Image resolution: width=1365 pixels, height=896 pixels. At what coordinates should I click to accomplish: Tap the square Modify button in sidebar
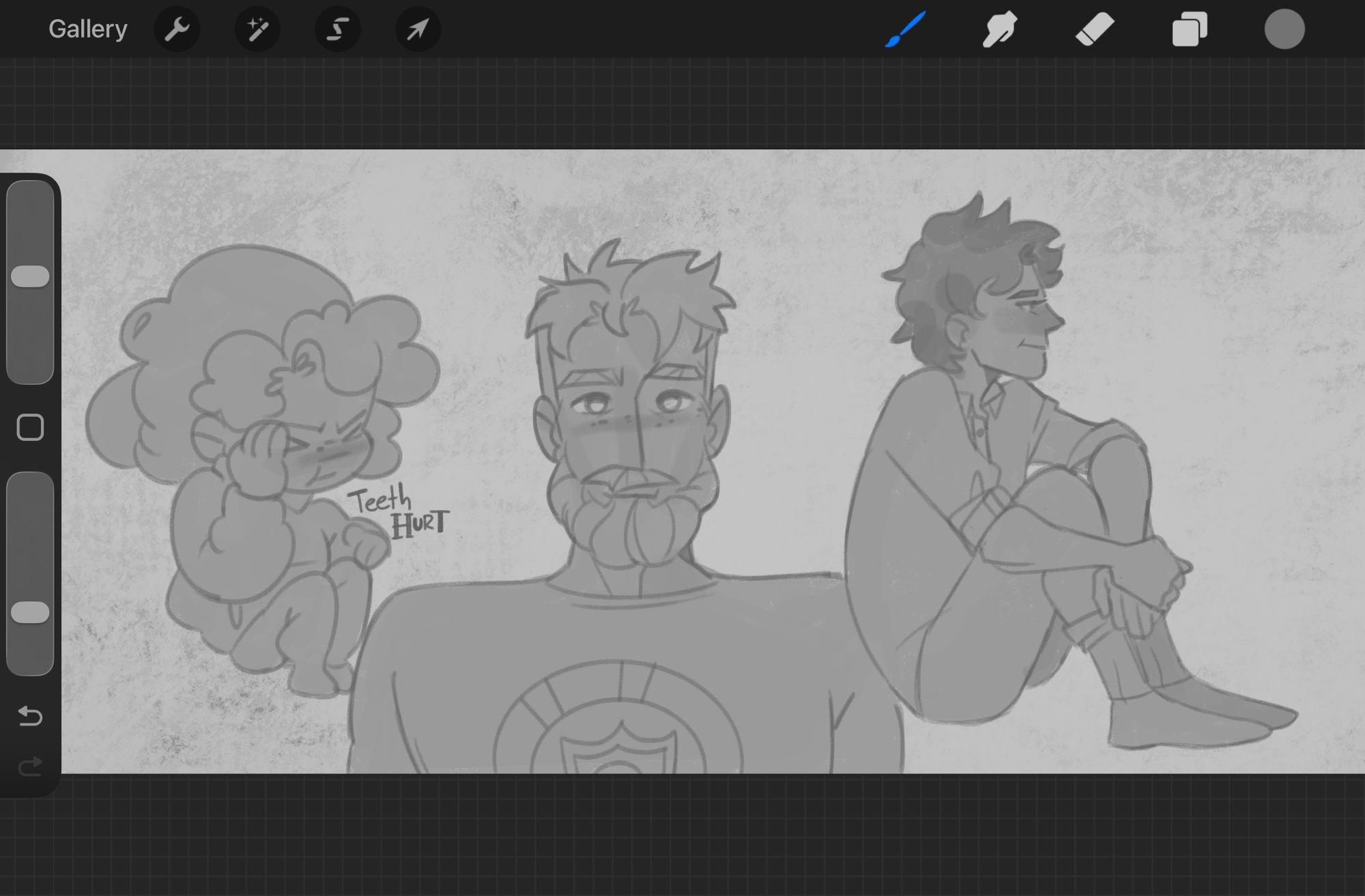coord(30,428)
